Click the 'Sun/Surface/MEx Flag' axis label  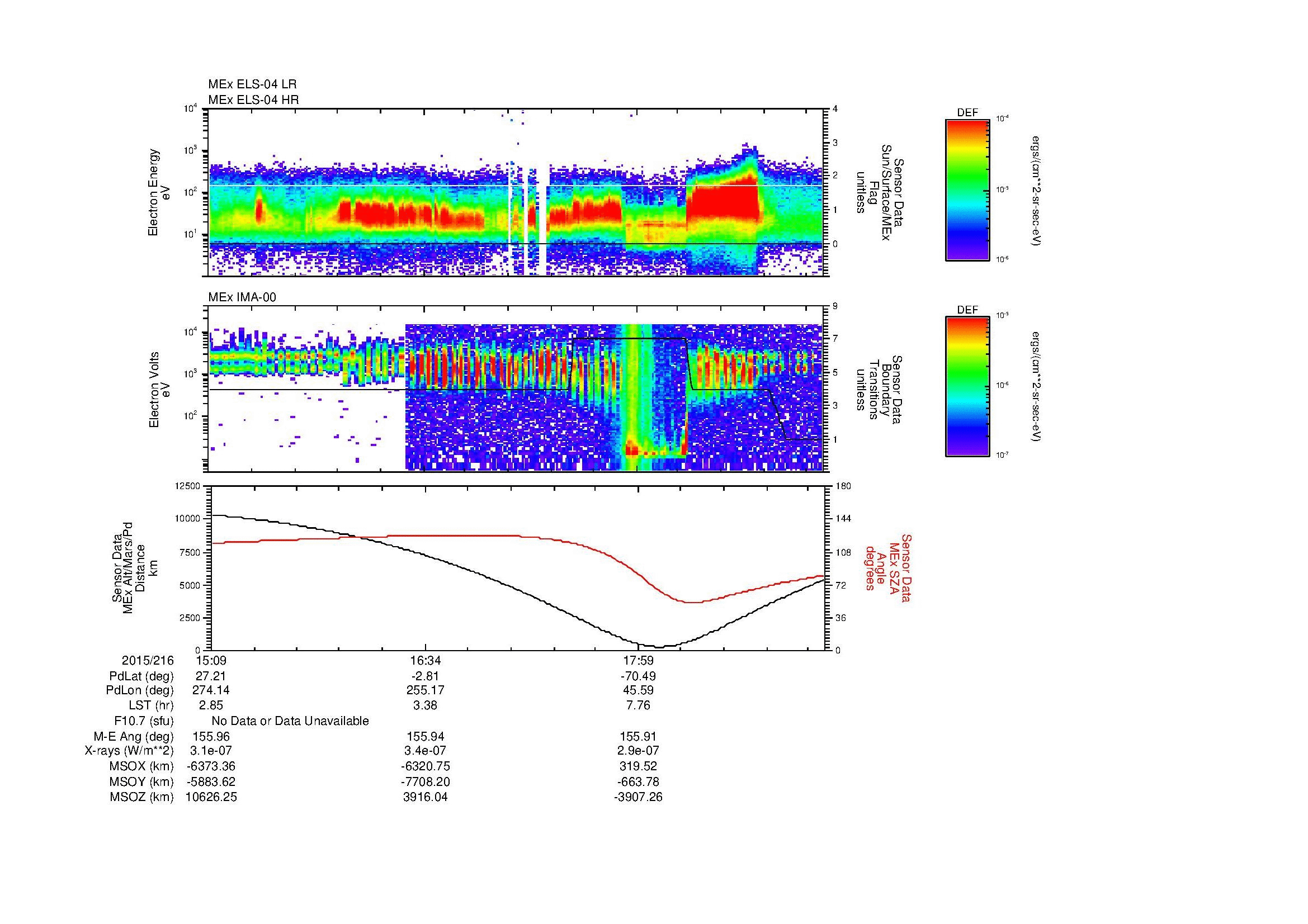[x=881, y=192]
